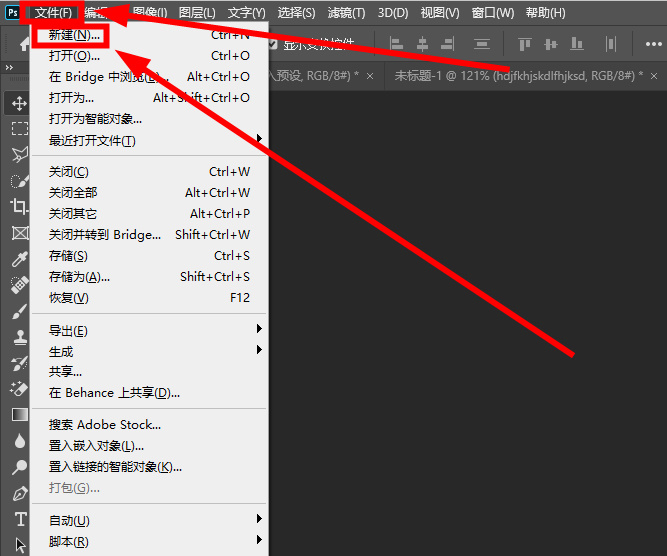This screenshot has height=556, width=667.
Task: Expand the 最近打开文件(T) submenu
Action: [x=149, y=140]
